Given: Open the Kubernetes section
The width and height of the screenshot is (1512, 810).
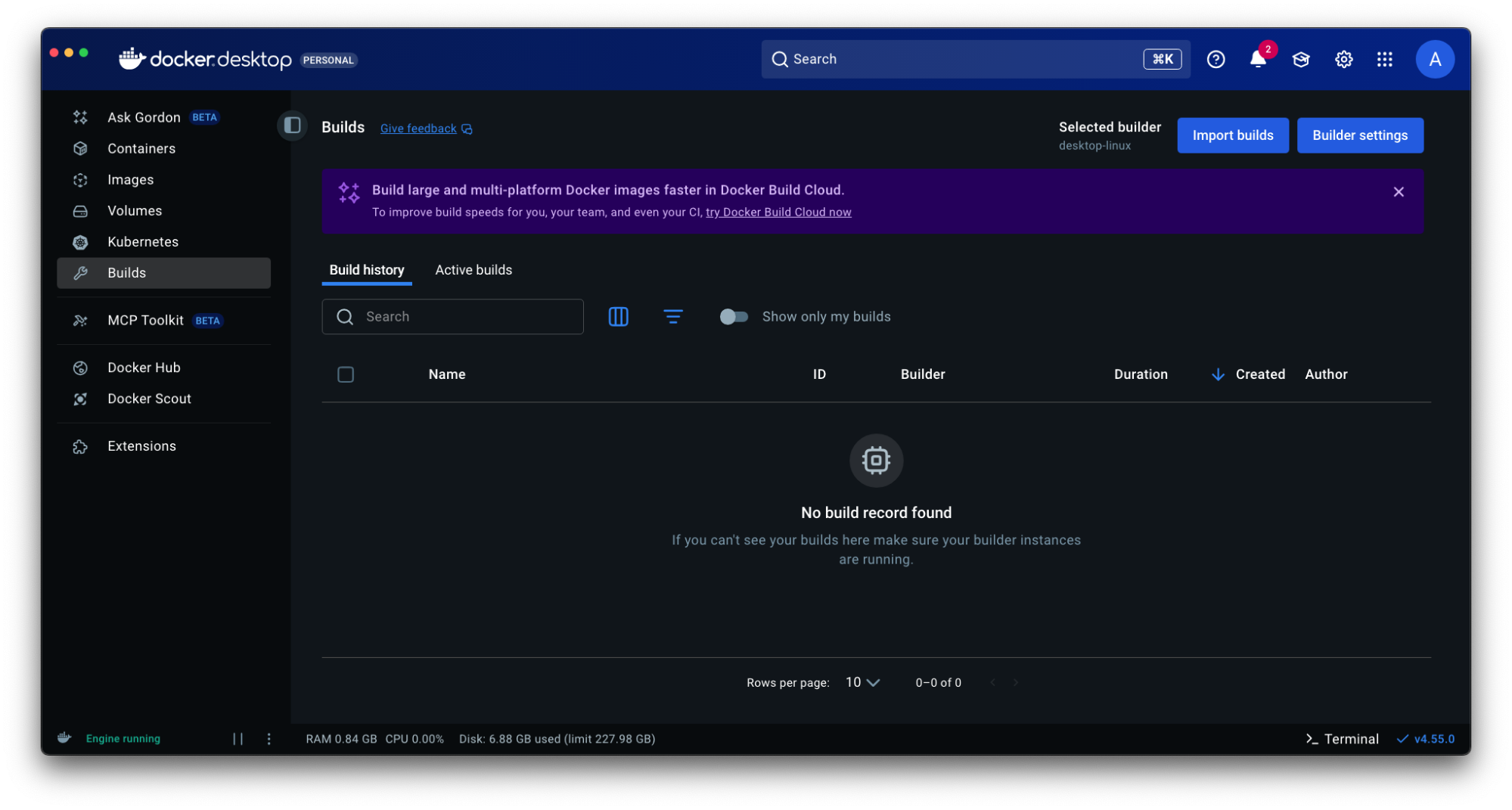Looking at the screenshot, I should (x=143, y=241).
